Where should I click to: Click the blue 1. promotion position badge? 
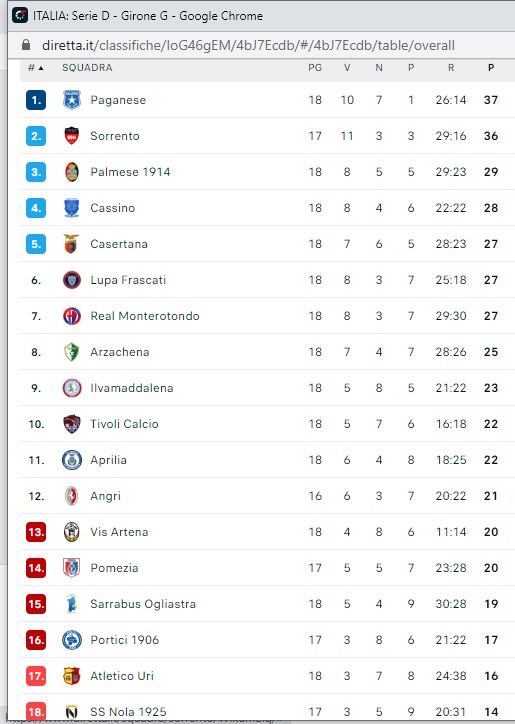[x=36, y=100]
